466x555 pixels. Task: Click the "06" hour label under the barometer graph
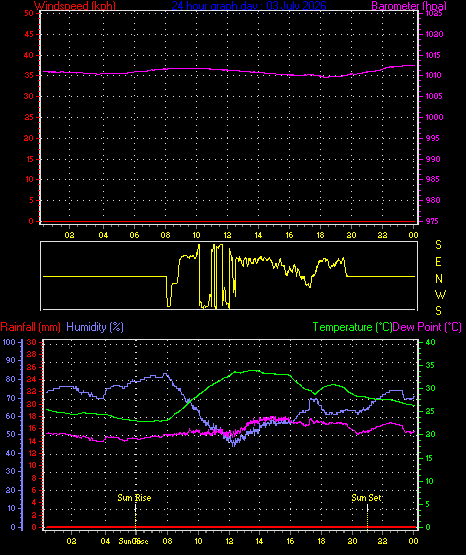134,235
